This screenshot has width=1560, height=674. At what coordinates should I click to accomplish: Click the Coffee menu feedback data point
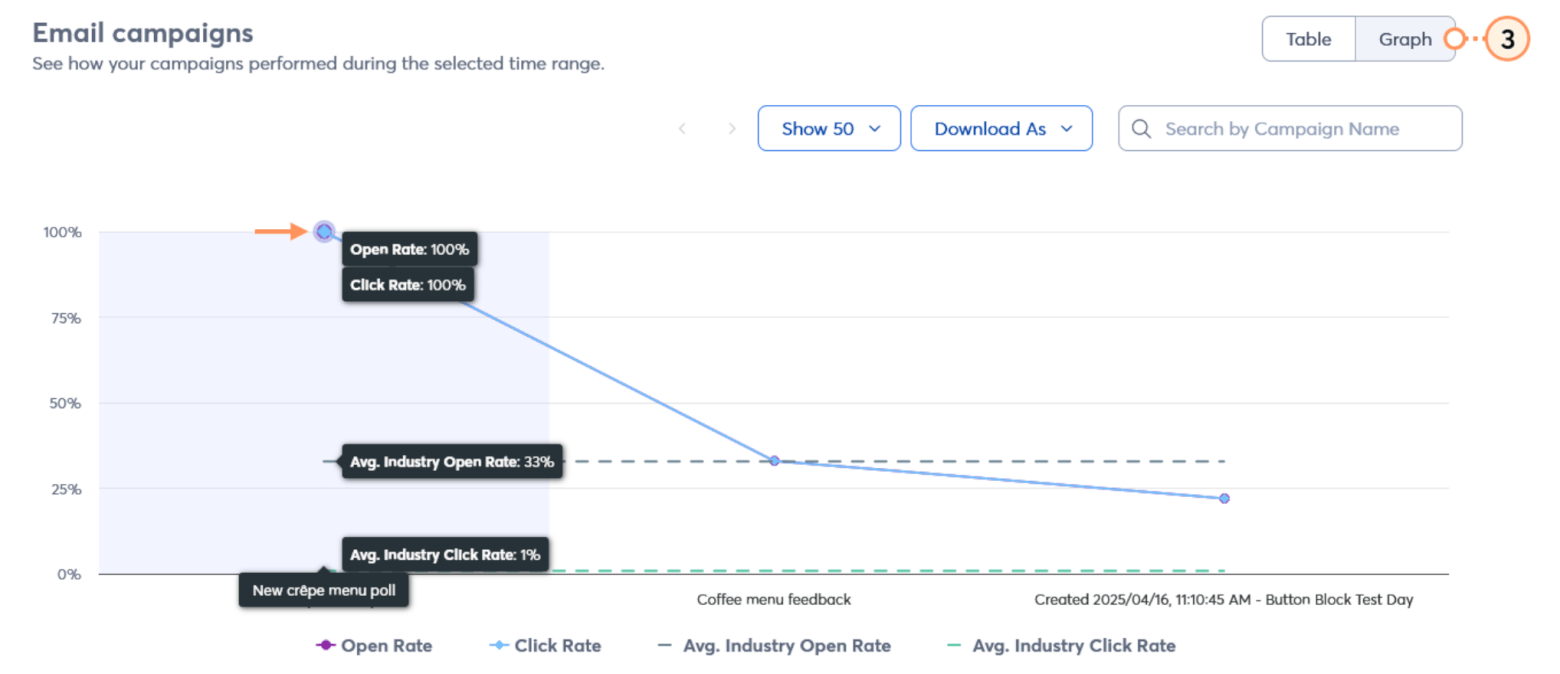(774, 460)
